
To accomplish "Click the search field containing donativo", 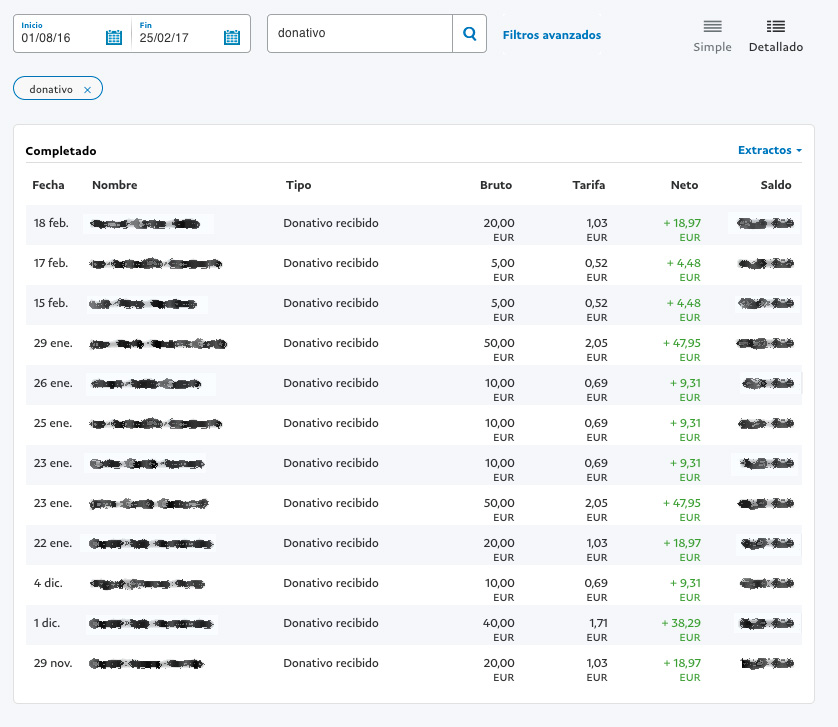I will click(x=360, y=34).
